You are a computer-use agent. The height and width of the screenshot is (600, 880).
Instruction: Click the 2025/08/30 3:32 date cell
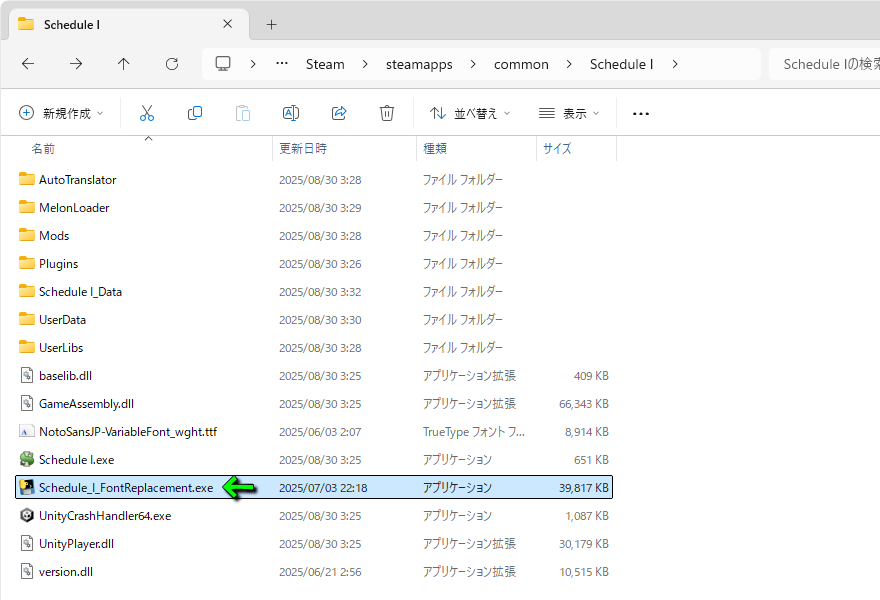320,292
